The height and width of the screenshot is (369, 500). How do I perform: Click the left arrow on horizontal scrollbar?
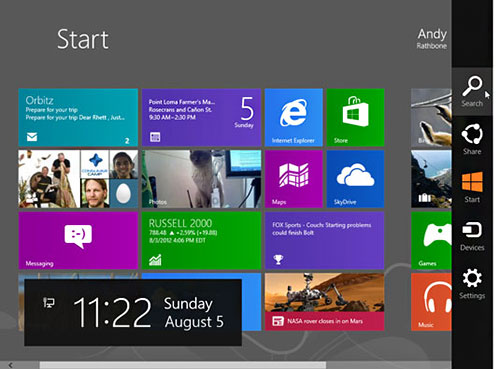10,365
